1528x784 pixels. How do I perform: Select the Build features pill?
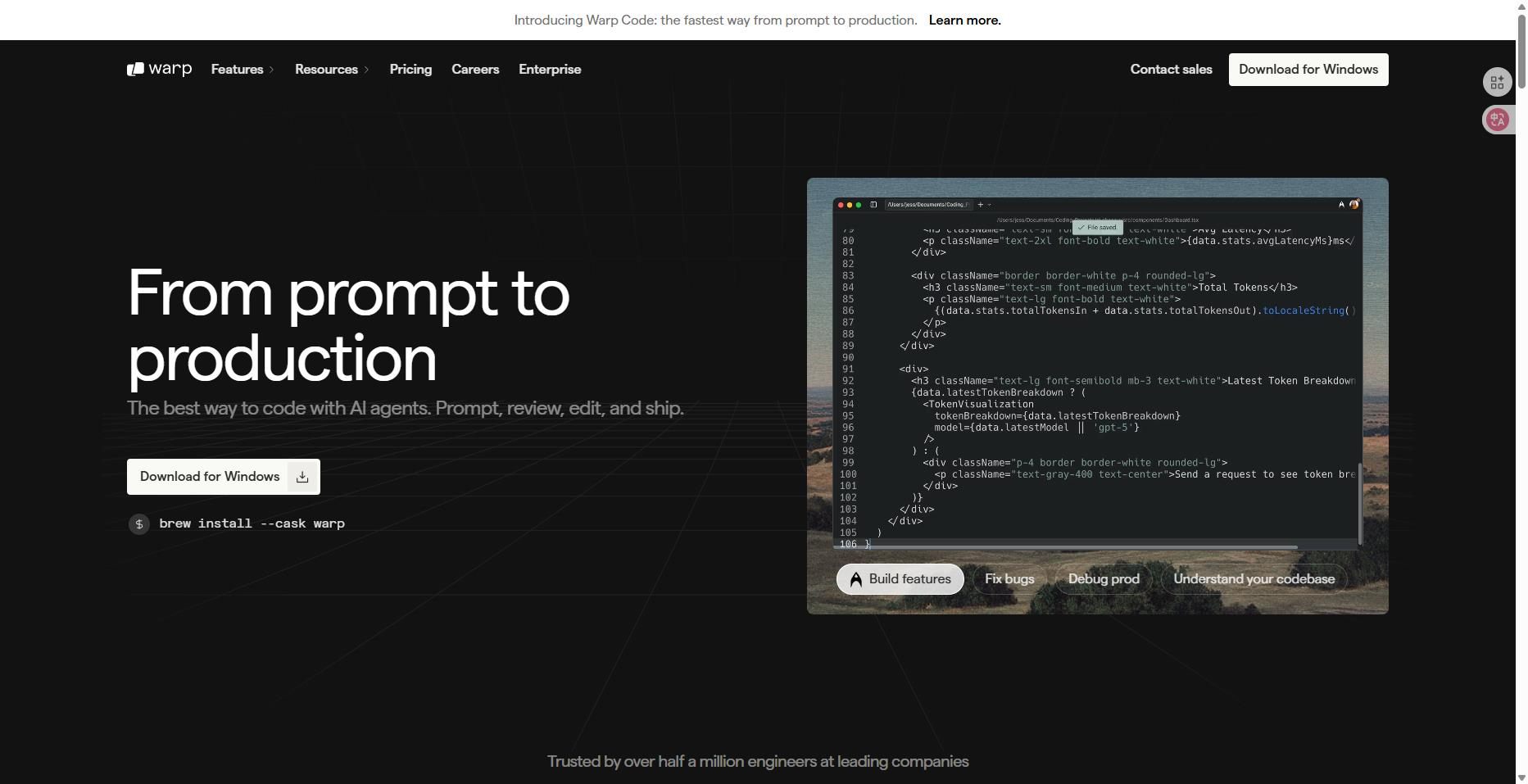(x=900, y=579)
